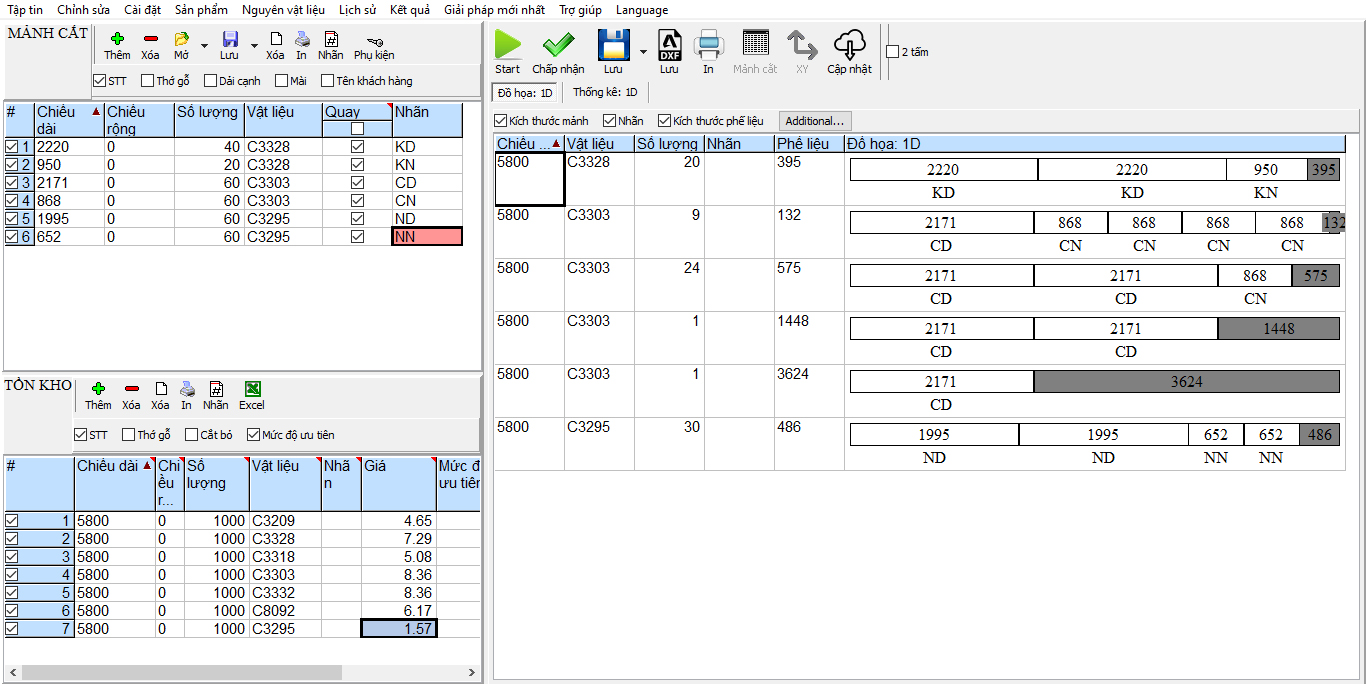
Task: Click the Additional... button
Action: point(815,121)
